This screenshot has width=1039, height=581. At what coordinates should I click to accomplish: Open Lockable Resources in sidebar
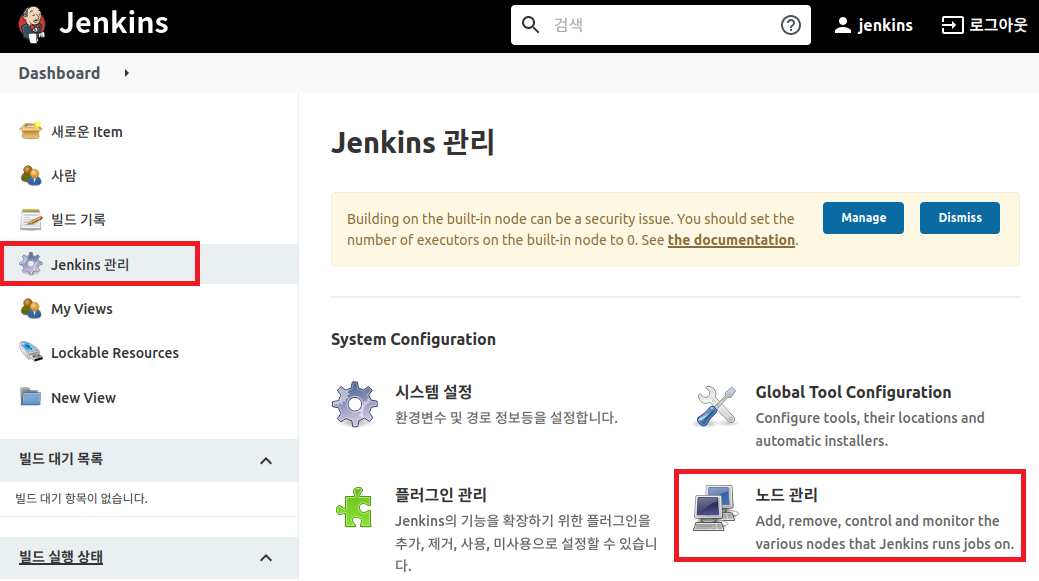point(115,352)
